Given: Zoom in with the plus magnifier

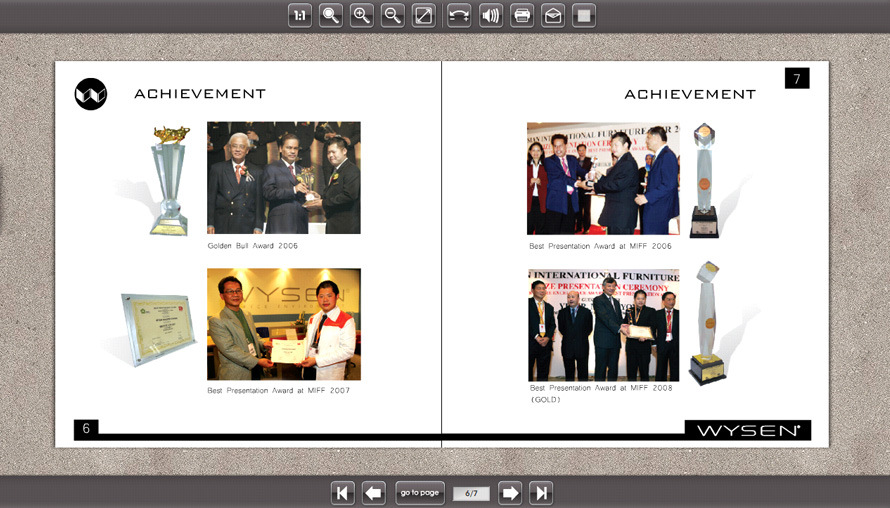Looking at the screenshot, I should coord(362,15).
